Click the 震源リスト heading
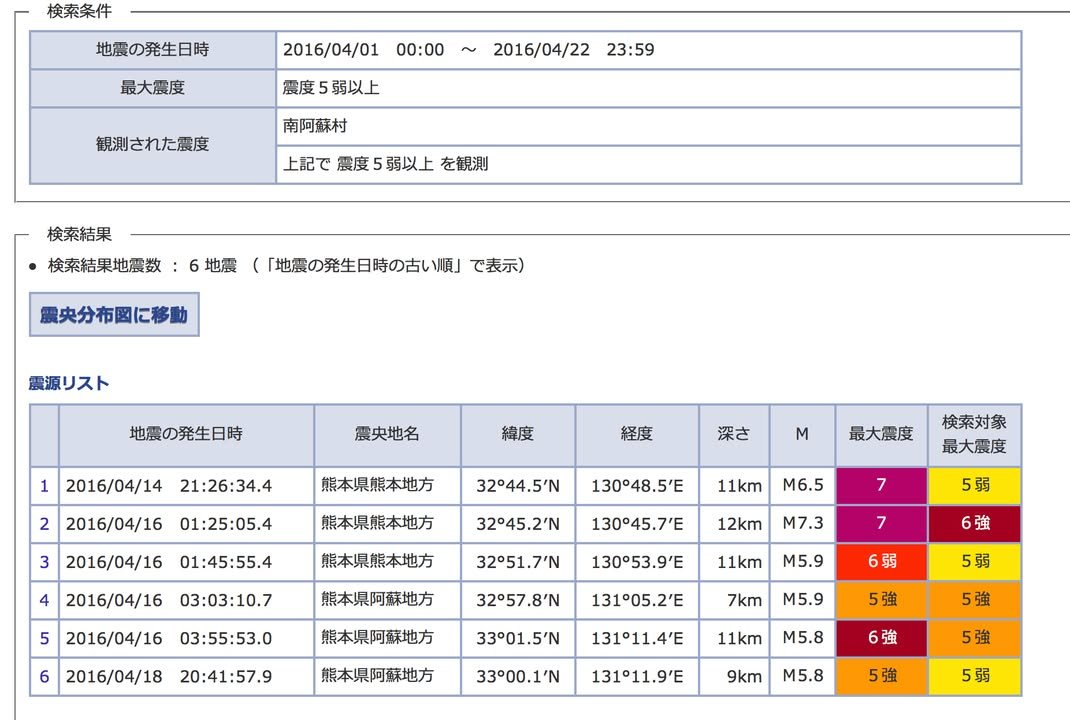1070x720 pixels. [69, 383]
